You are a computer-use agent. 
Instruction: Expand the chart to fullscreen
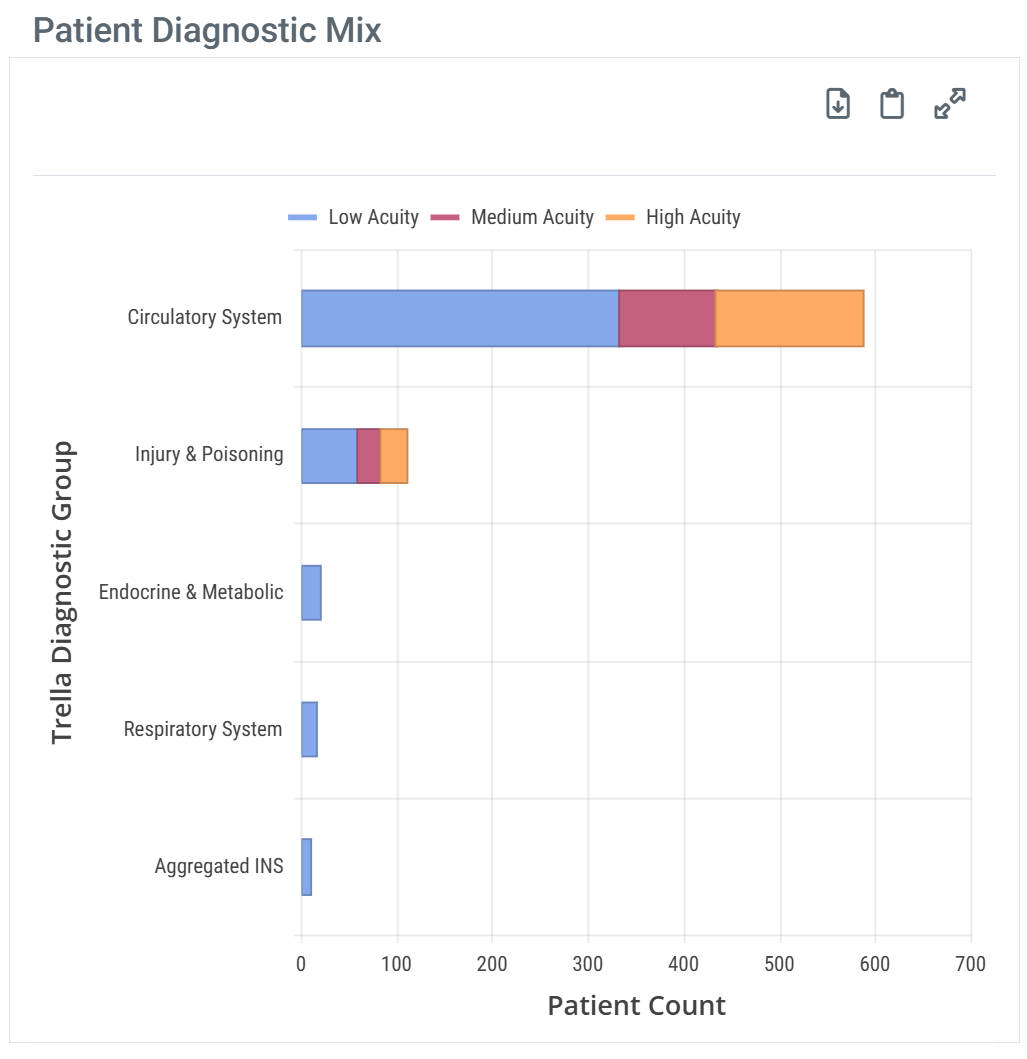point(949,104)
